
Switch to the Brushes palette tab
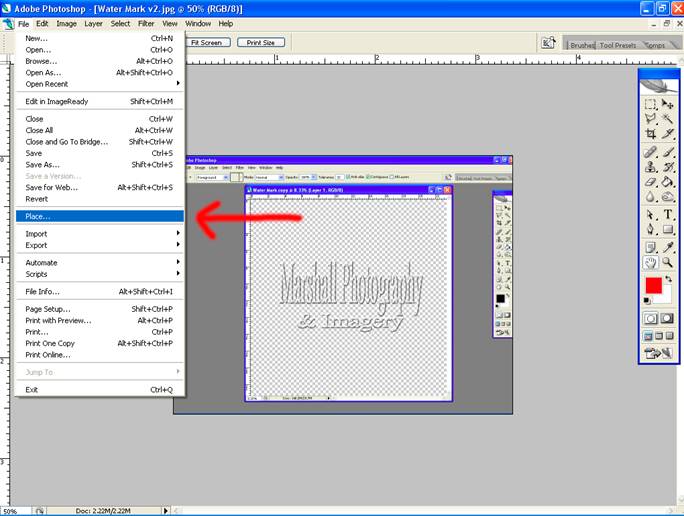(581, 45)
